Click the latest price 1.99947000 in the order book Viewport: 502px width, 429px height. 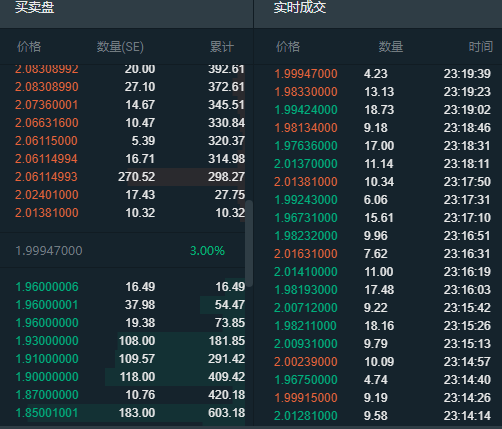tap(49, 251)
